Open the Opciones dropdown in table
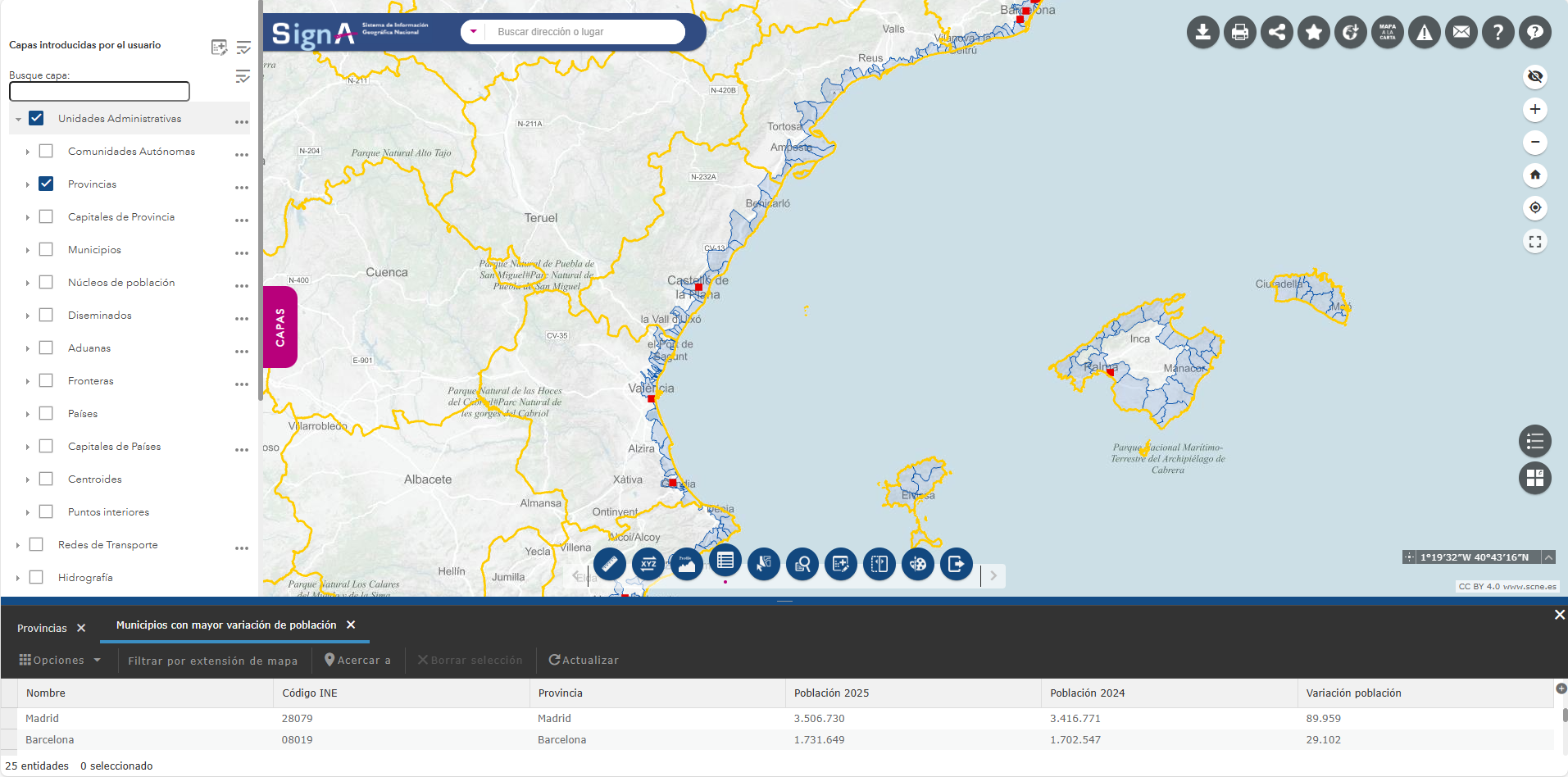 coord(60,660)
